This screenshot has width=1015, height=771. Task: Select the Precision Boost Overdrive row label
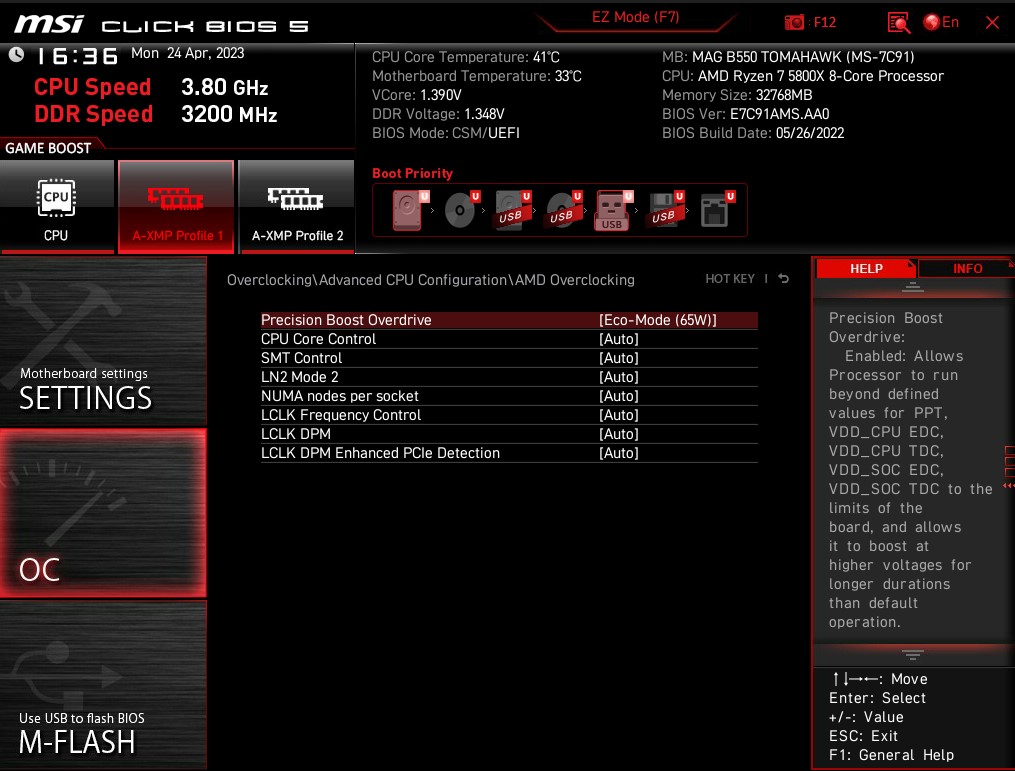(346, 320)
